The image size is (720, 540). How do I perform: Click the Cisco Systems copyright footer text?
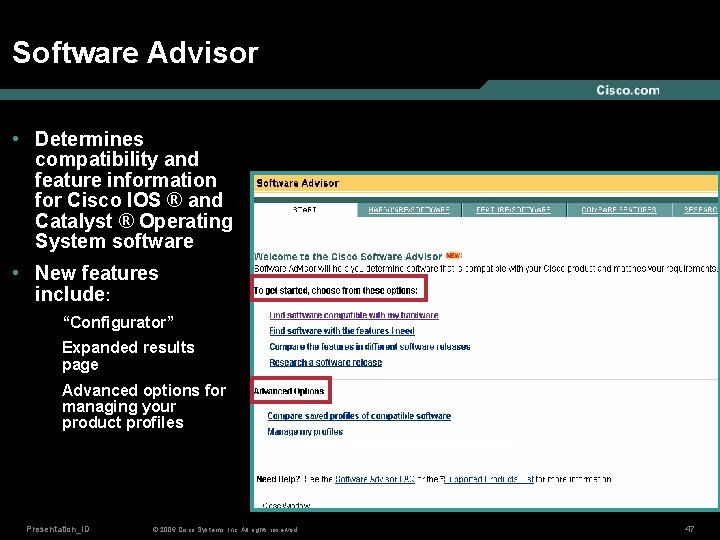(x=225, y=529)
